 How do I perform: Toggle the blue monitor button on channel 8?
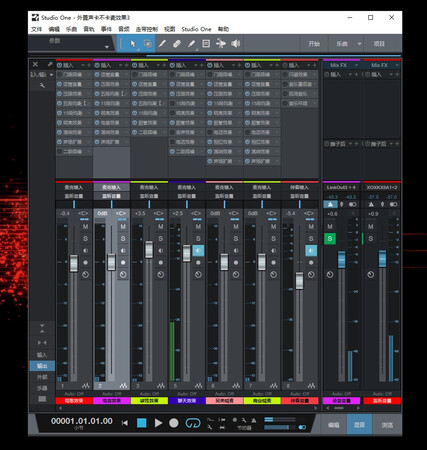click(311, 250)
